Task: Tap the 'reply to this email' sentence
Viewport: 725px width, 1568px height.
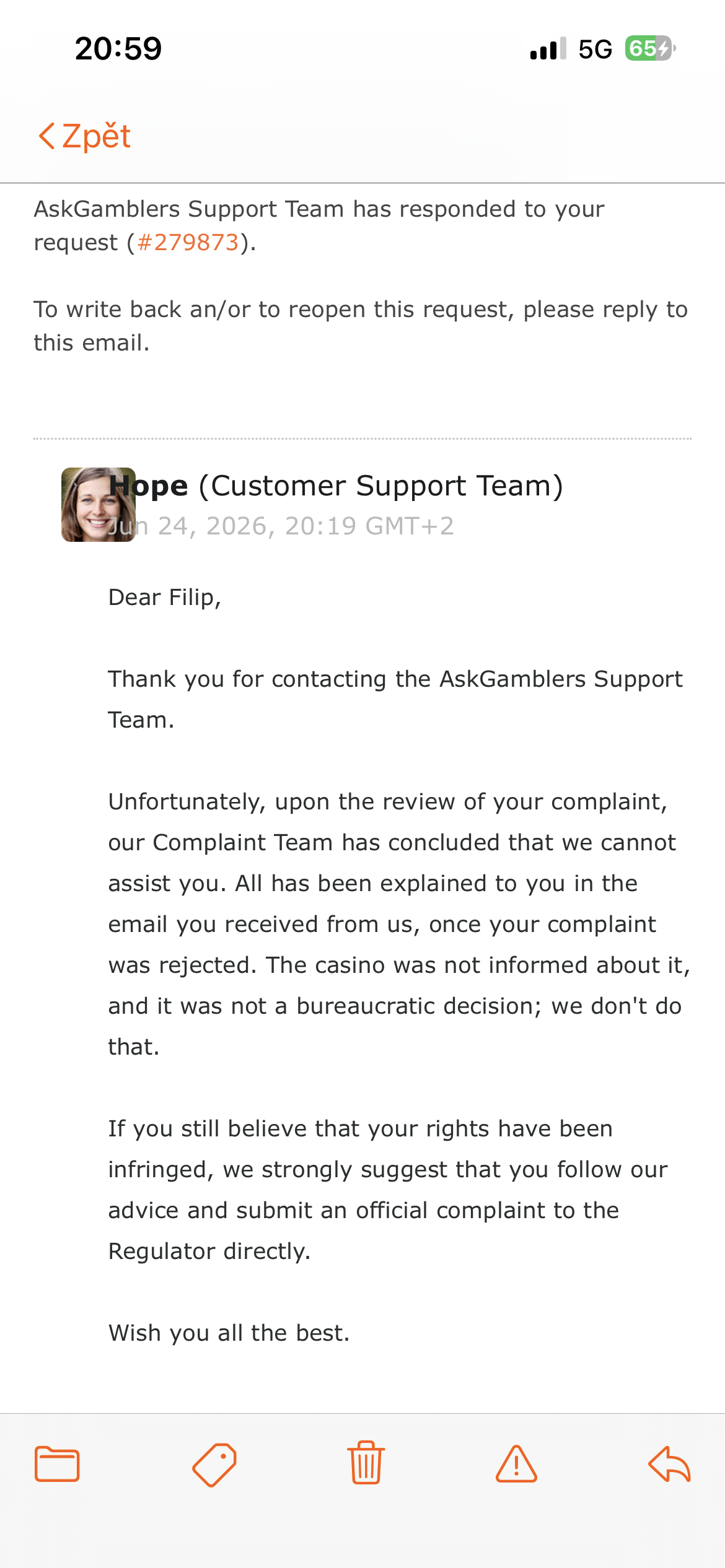Action: tap(361, 326)
